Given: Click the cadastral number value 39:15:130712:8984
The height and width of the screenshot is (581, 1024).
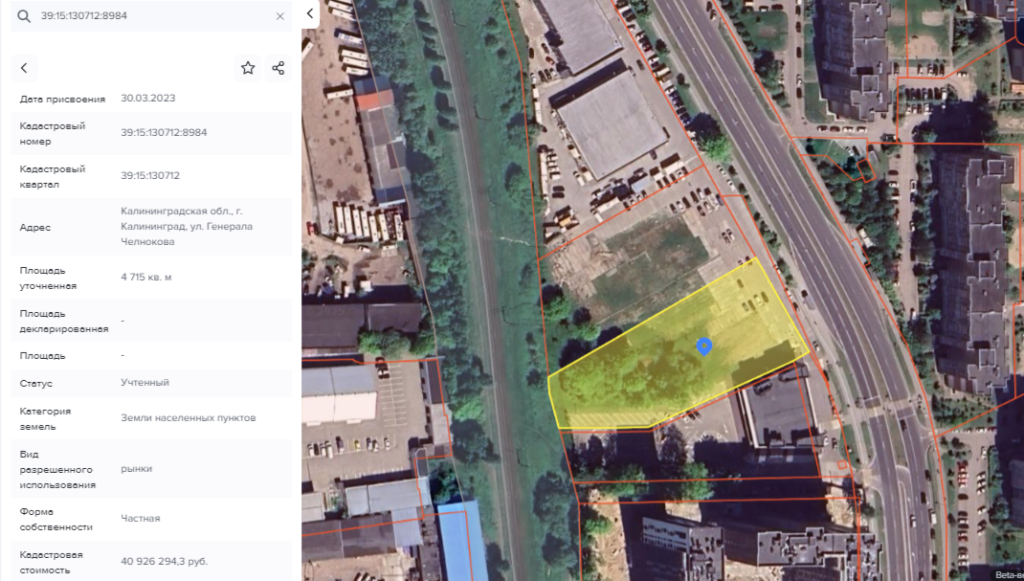Looking at the screenshot, I should click(164, 133).
